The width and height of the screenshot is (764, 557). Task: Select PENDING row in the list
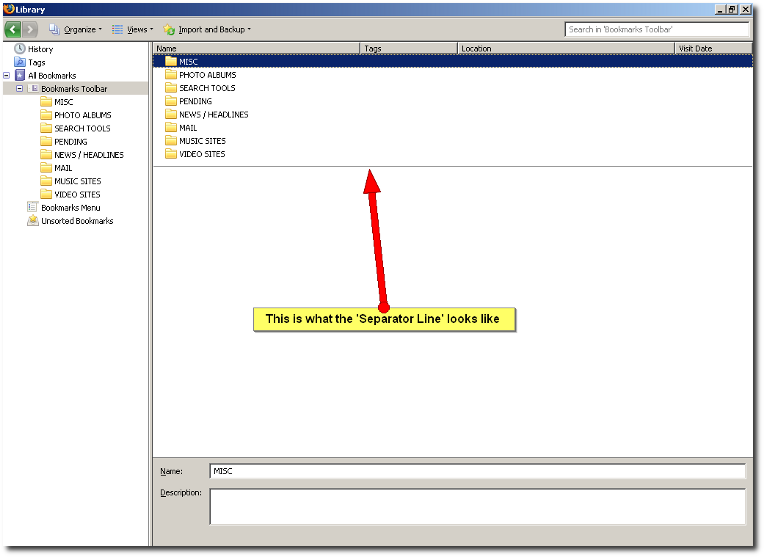tap(453, 101)
